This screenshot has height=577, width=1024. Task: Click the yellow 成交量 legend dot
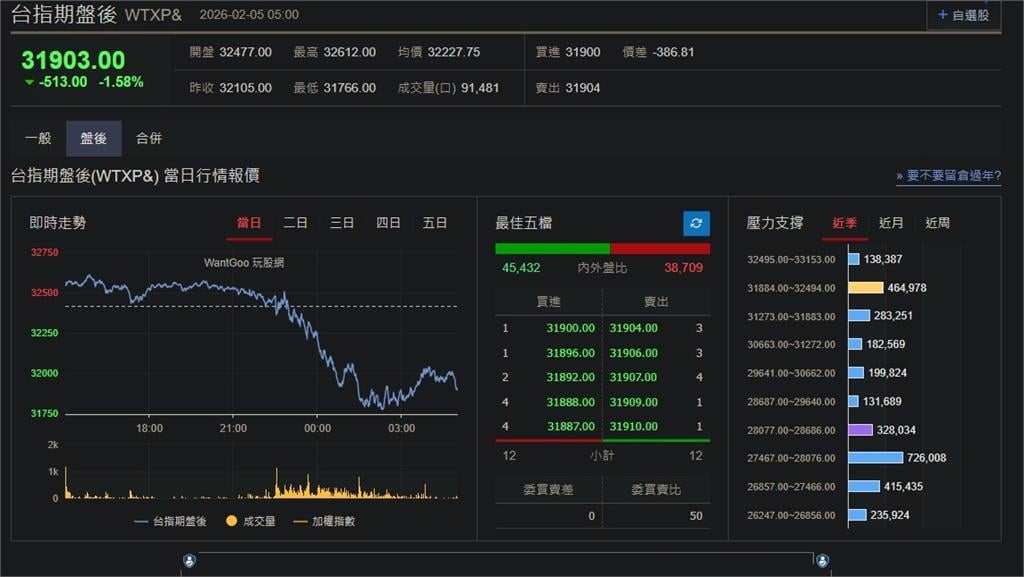coord(230,522)
